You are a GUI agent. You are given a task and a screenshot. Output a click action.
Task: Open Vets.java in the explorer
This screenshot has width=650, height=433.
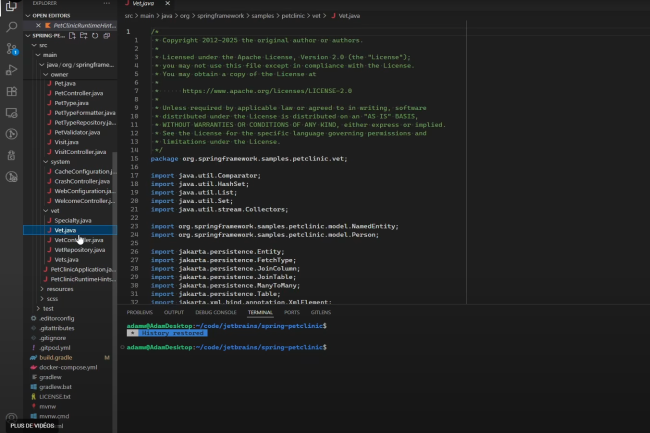(66, 260)
